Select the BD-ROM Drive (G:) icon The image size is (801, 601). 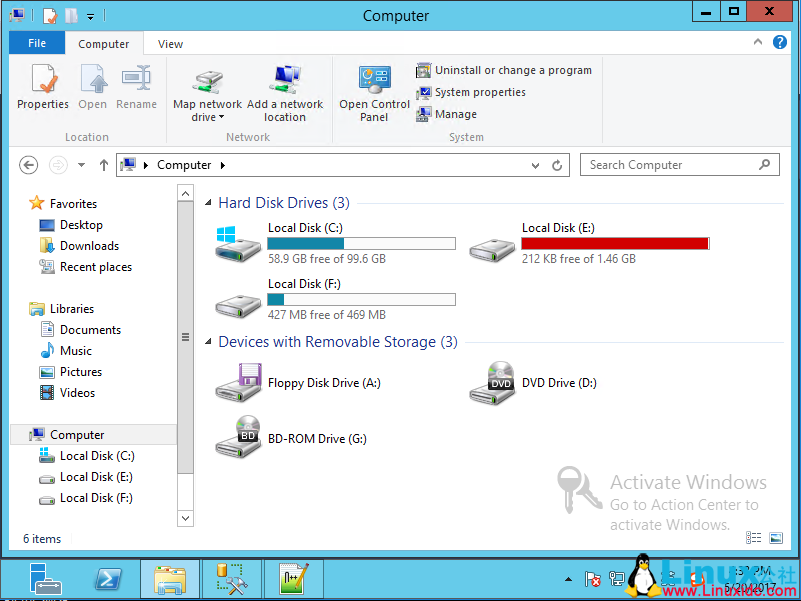click(x=238, y=438)
